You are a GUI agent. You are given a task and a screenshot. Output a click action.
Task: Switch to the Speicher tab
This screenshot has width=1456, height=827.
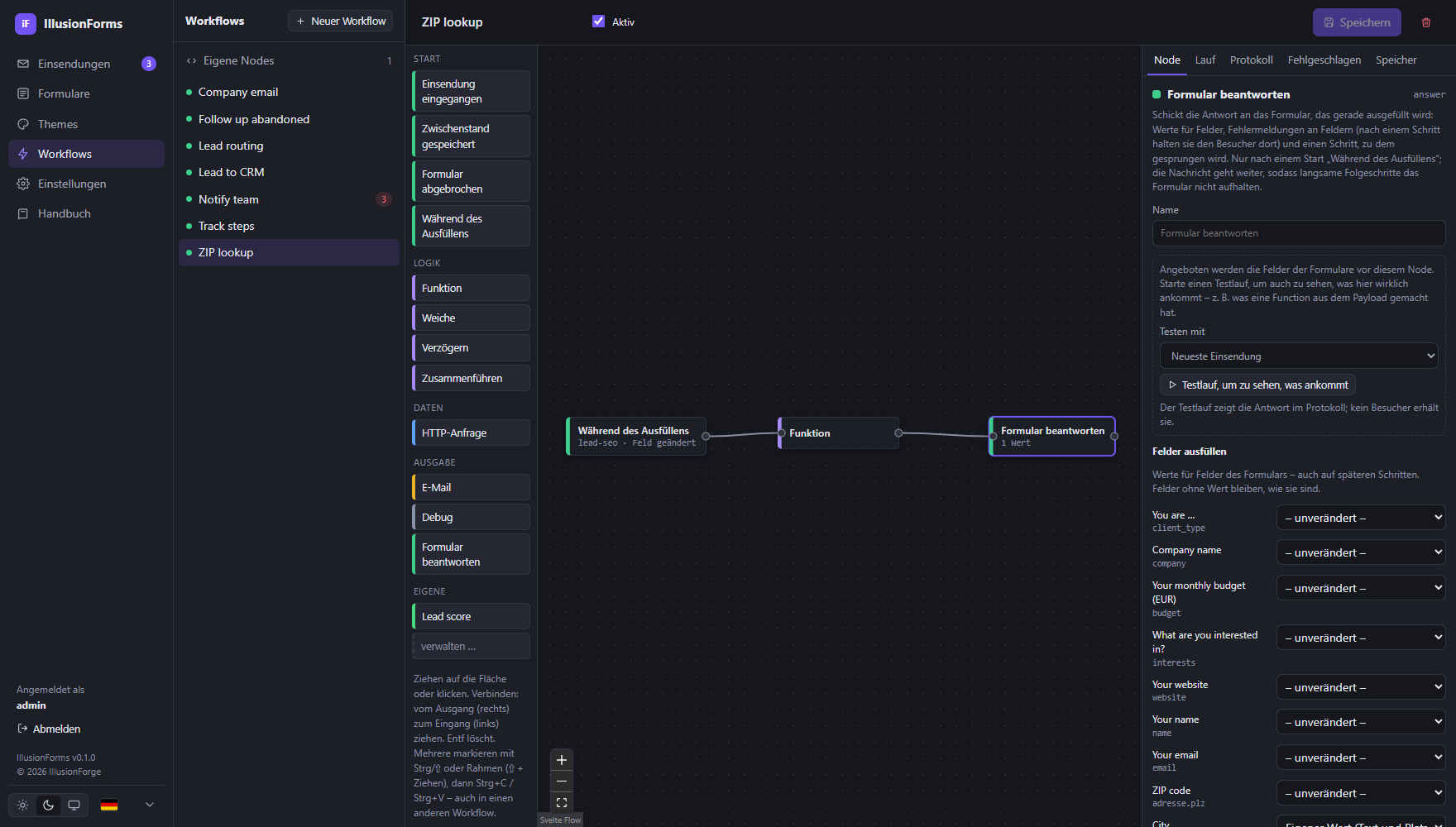[x=1396, y=60]
